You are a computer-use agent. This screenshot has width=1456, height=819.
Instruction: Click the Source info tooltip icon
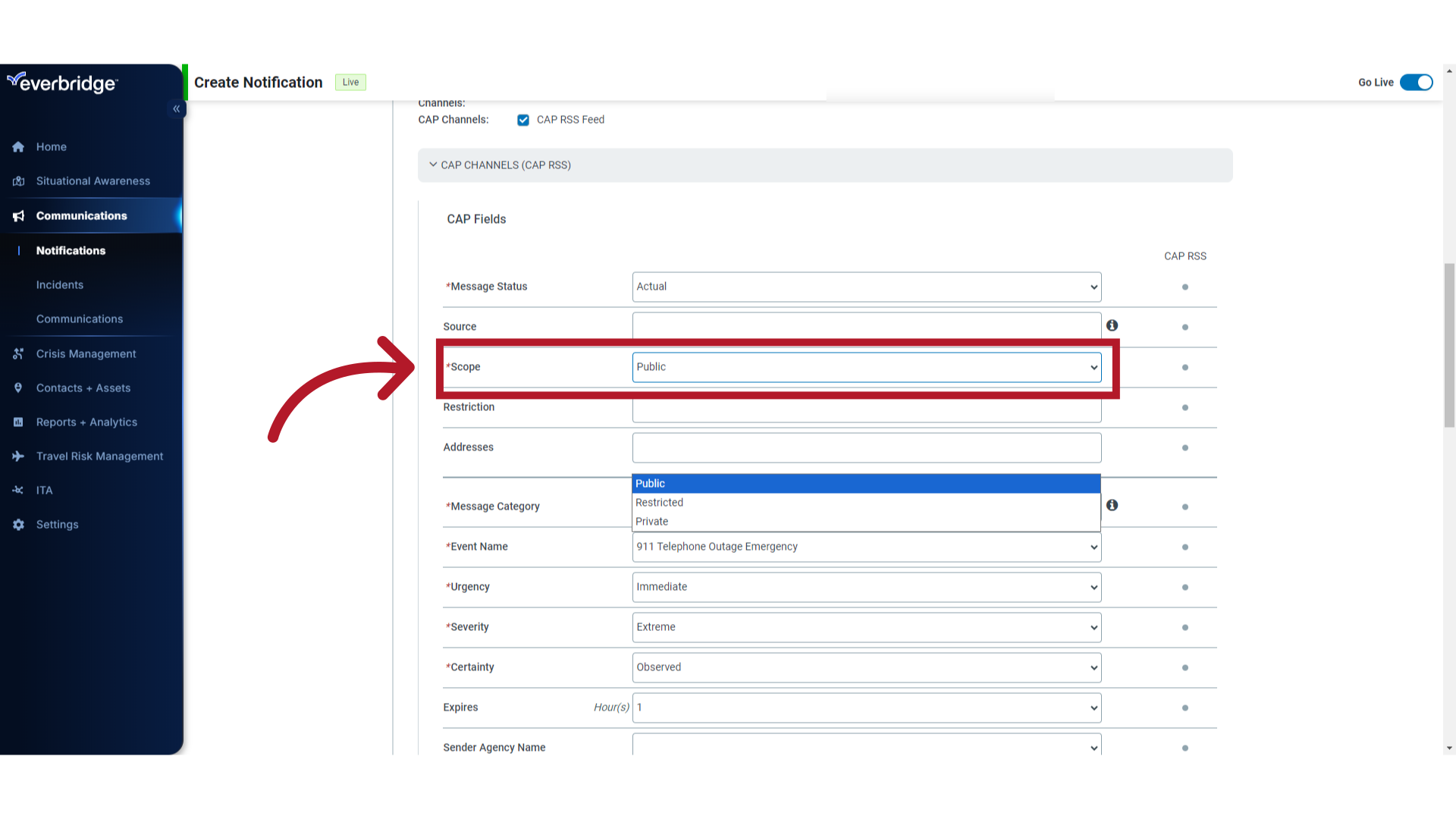(1112, 326)
